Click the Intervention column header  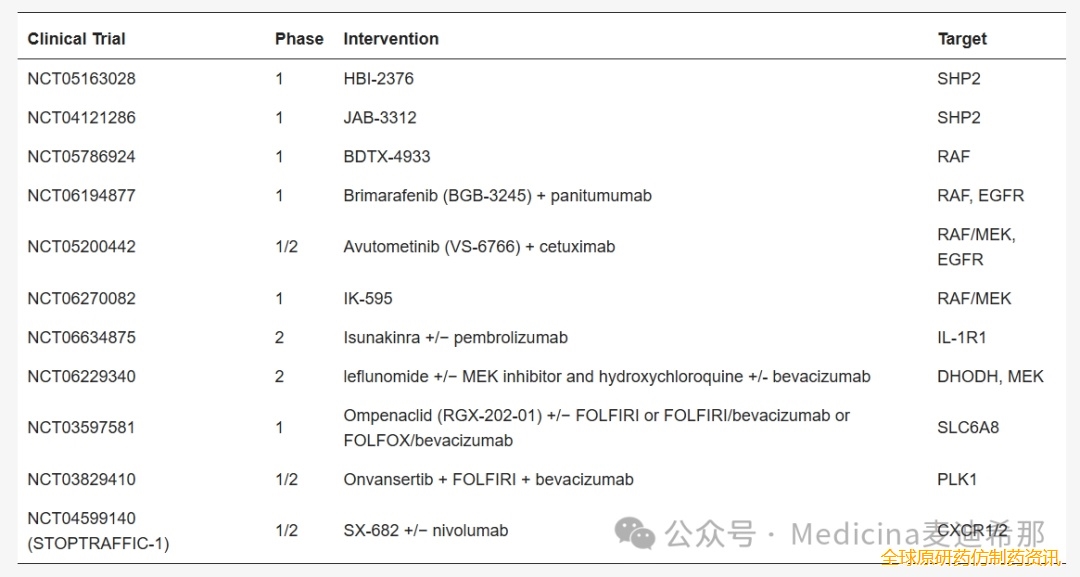pos(391,39)
